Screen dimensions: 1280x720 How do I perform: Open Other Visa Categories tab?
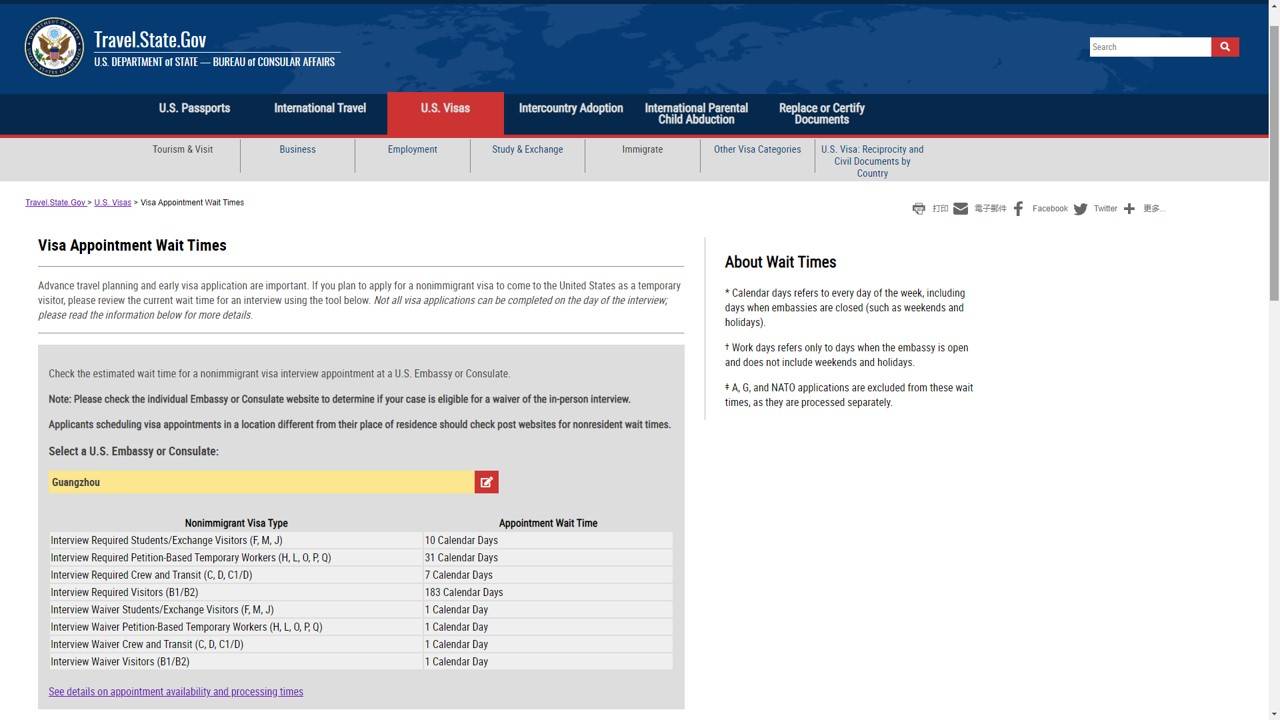[x=757, y=150]
